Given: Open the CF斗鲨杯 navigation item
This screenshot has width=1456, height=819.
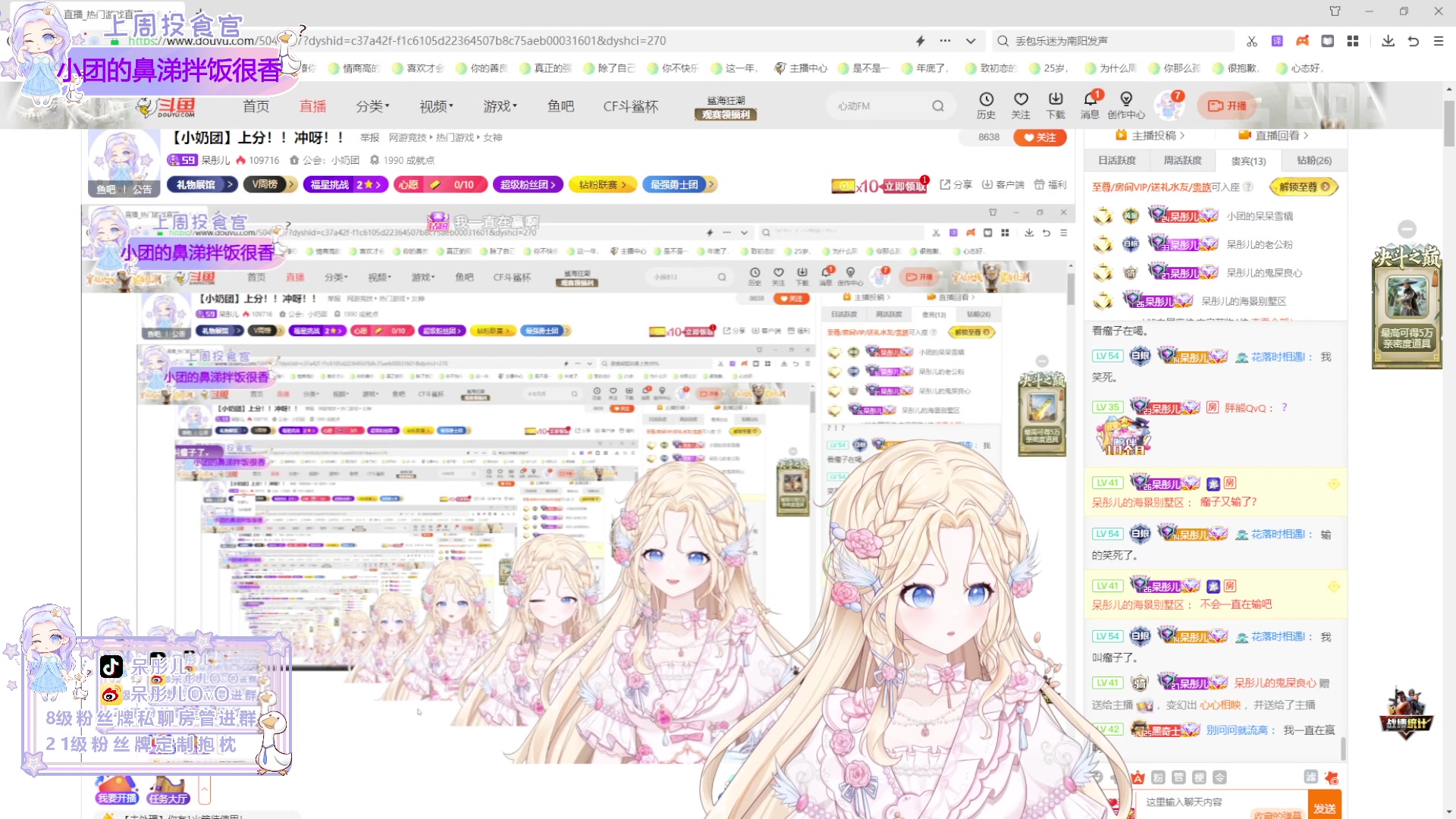Looking at the screenshot, I should tap(631, 106).
